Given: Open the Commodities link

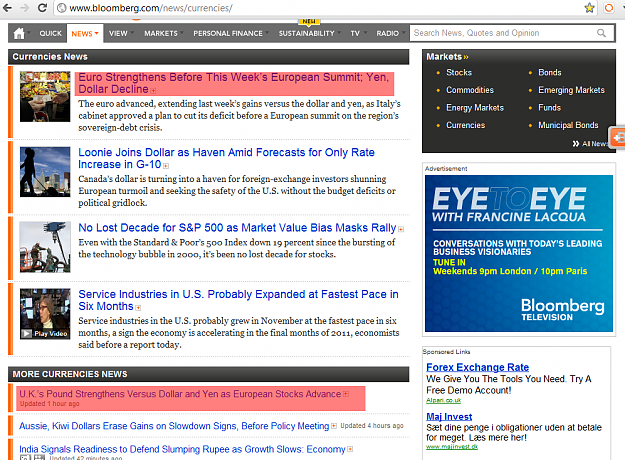Looking at the screenshot, I should 470,90.
